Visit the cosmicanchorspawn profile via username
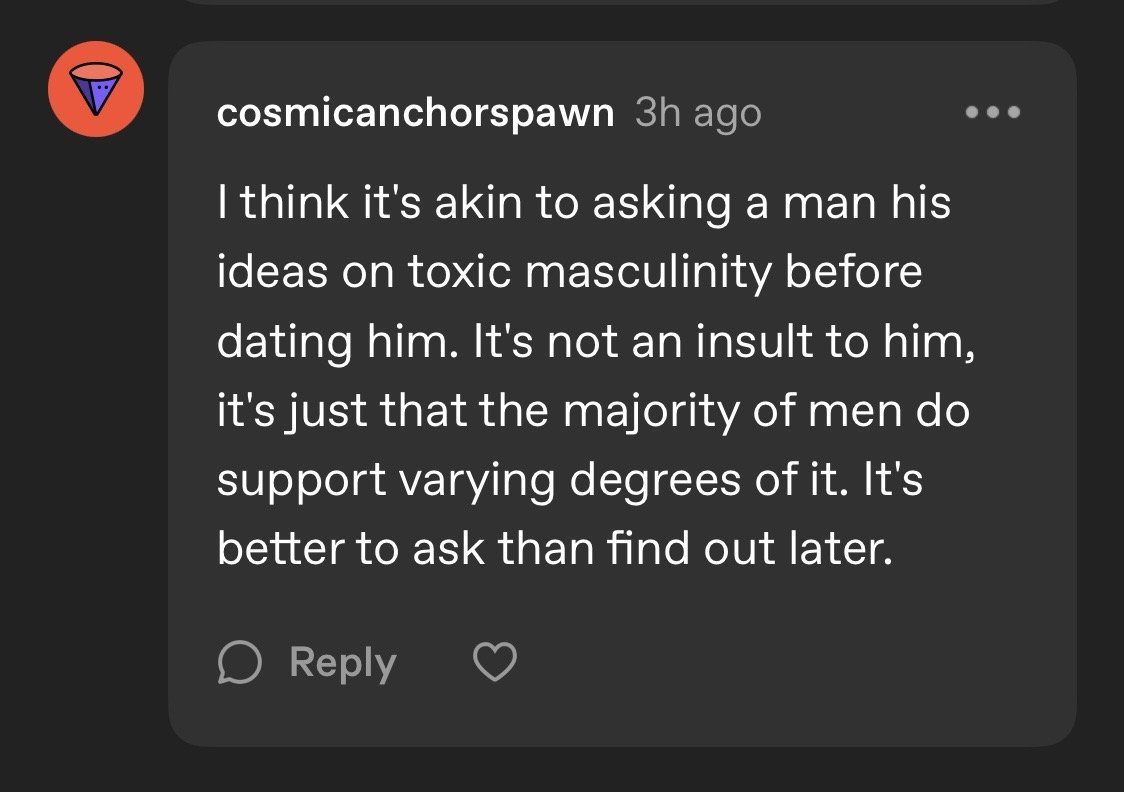Image resolution: width=1124 pixels, height=792 pixels. coord(415,113)
